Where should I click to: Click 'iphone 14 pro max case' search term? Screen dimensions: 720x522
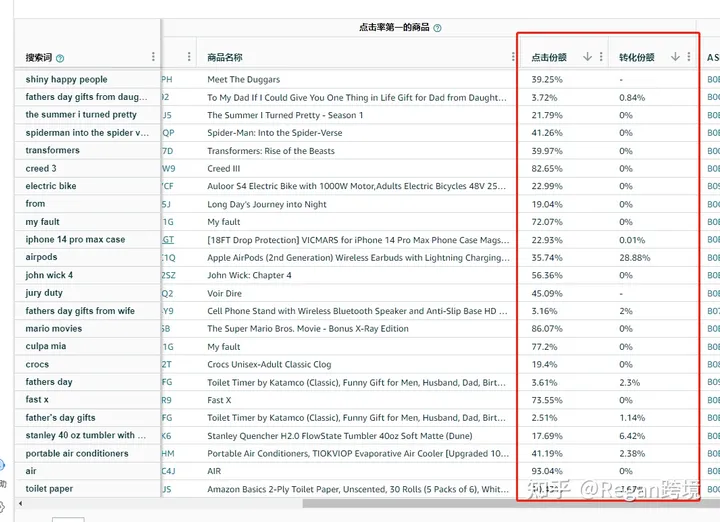pos(75,240)
